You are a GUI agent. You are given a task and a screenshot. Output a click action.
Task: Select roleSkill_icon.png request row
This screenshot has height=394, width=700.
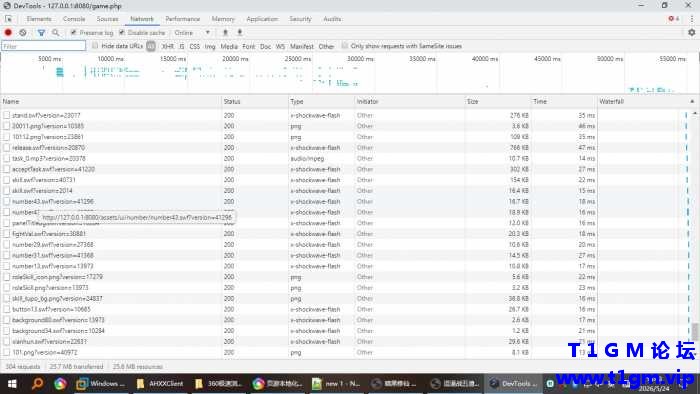pos(346,277)
